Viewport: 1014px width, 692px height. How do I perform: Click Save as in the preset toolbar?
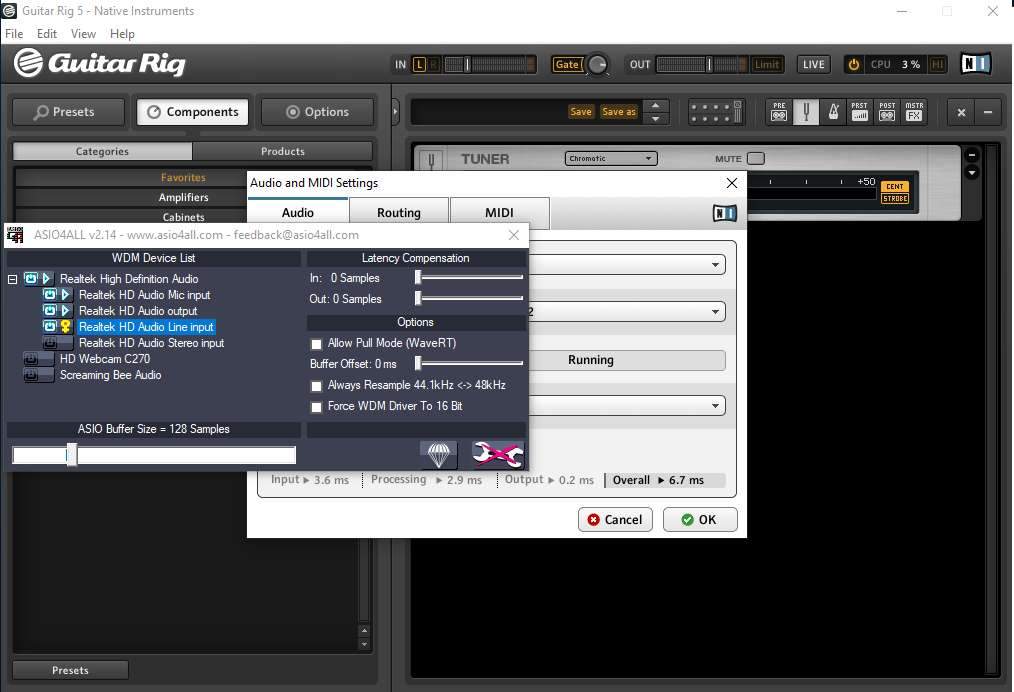619,112
